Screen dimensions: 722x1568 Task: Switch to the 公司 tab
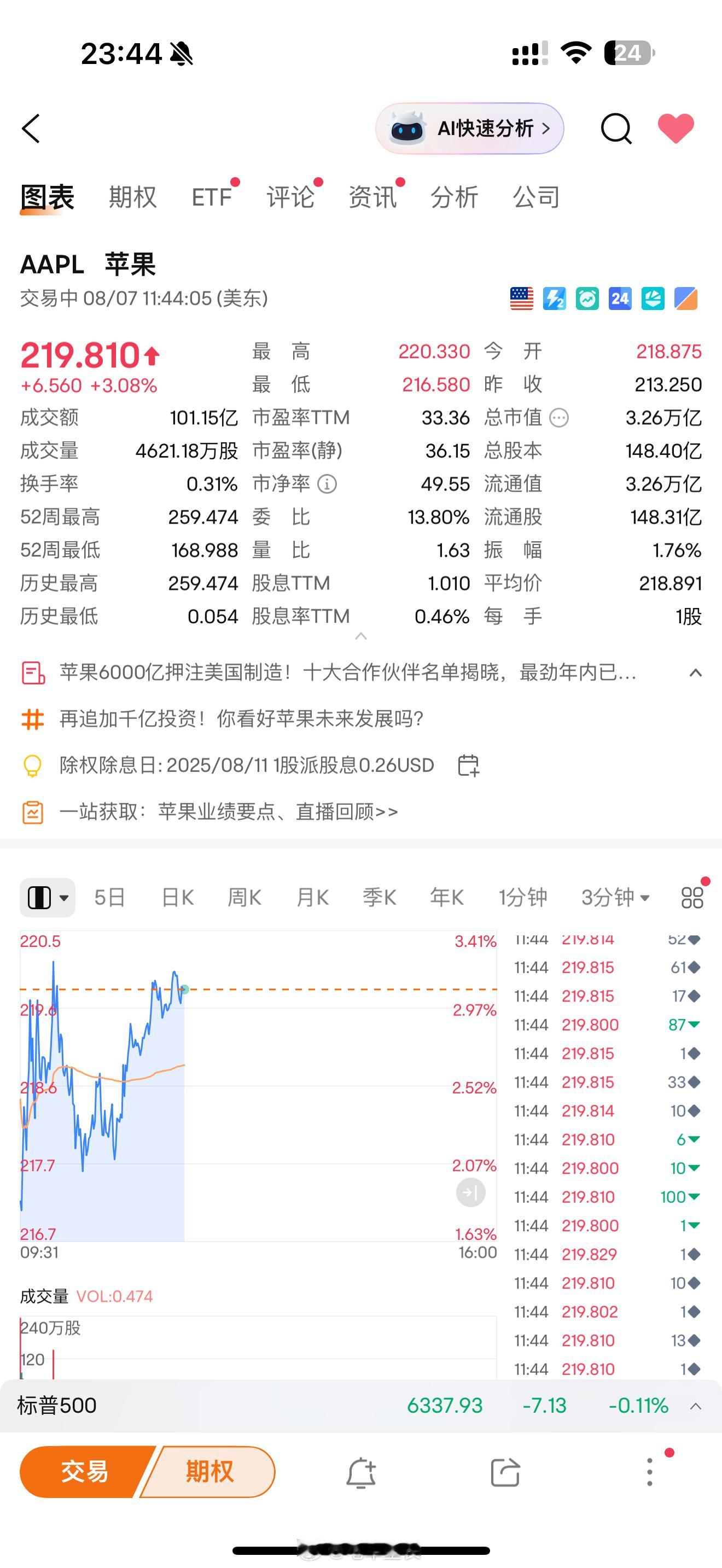(537, 197)
